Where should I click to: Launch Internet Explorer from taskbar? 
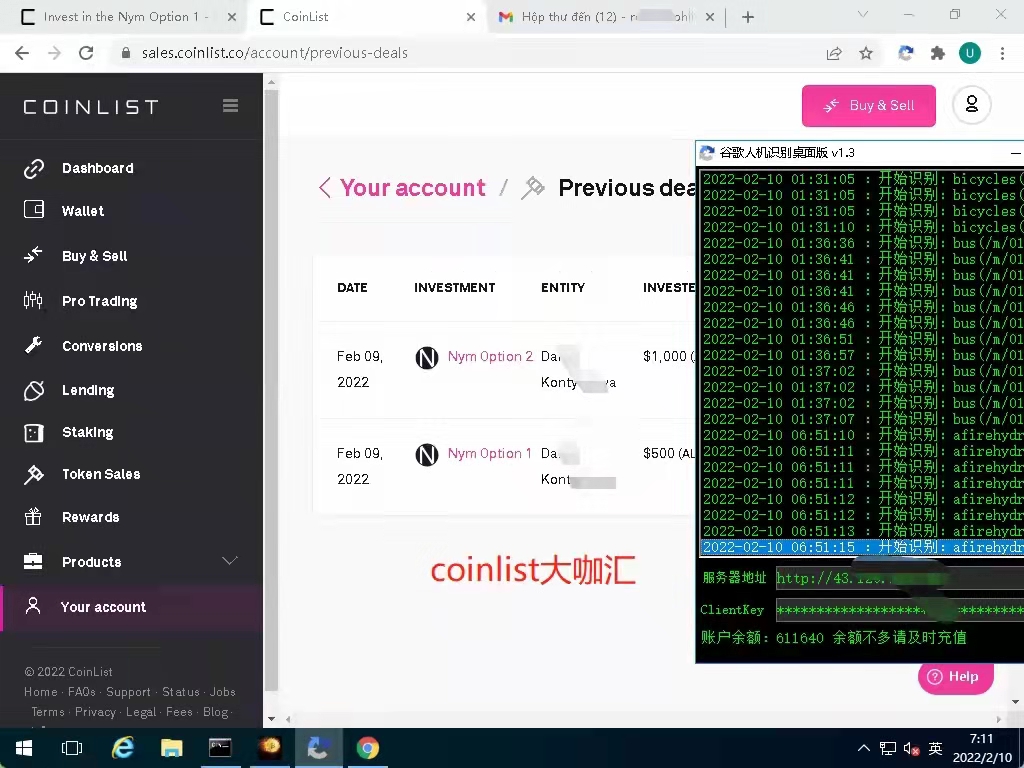click(122, 748)
